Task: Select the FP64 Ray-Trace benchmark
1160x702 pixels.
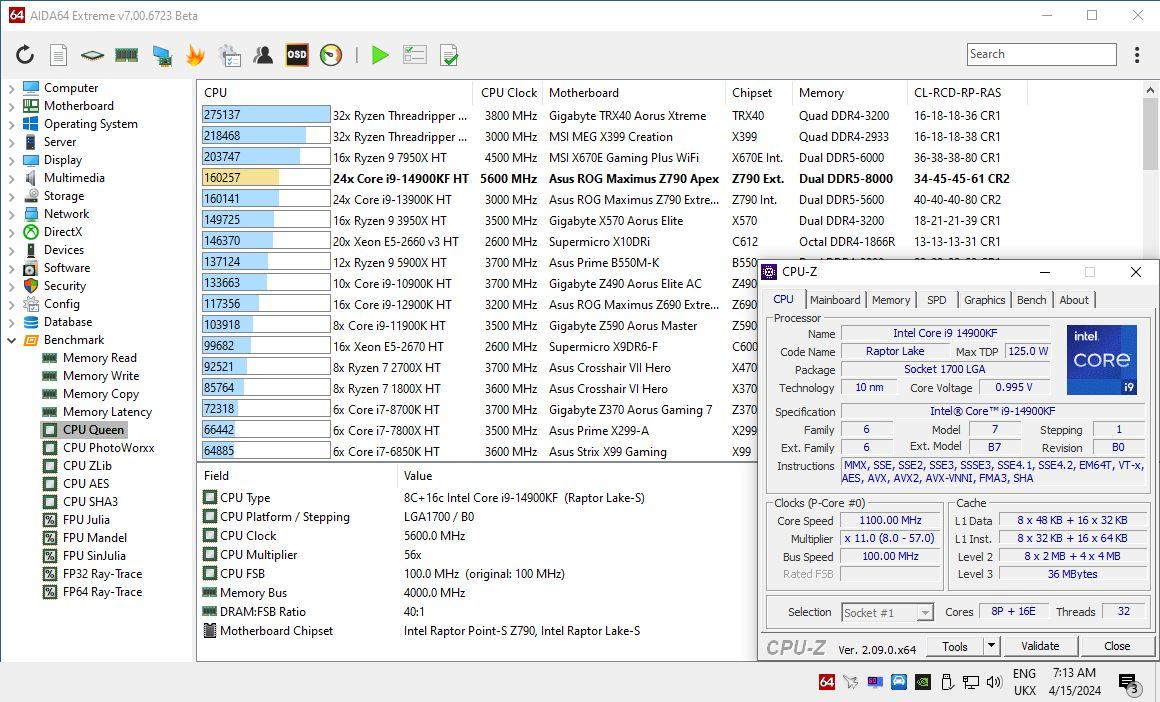Action: 102,592
